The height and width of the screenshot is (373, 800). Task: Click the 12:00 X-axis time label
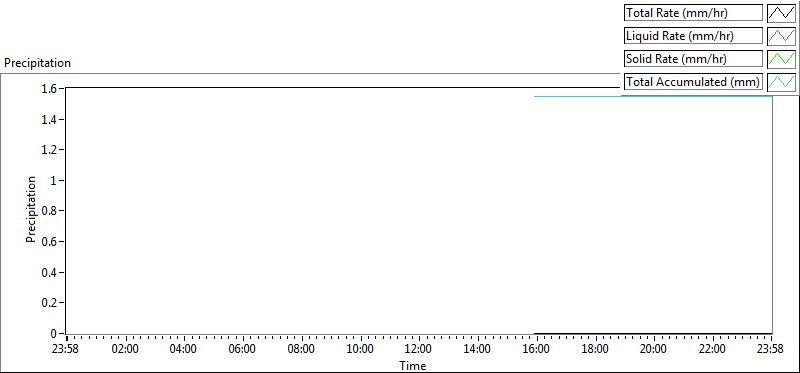point(418,350)
